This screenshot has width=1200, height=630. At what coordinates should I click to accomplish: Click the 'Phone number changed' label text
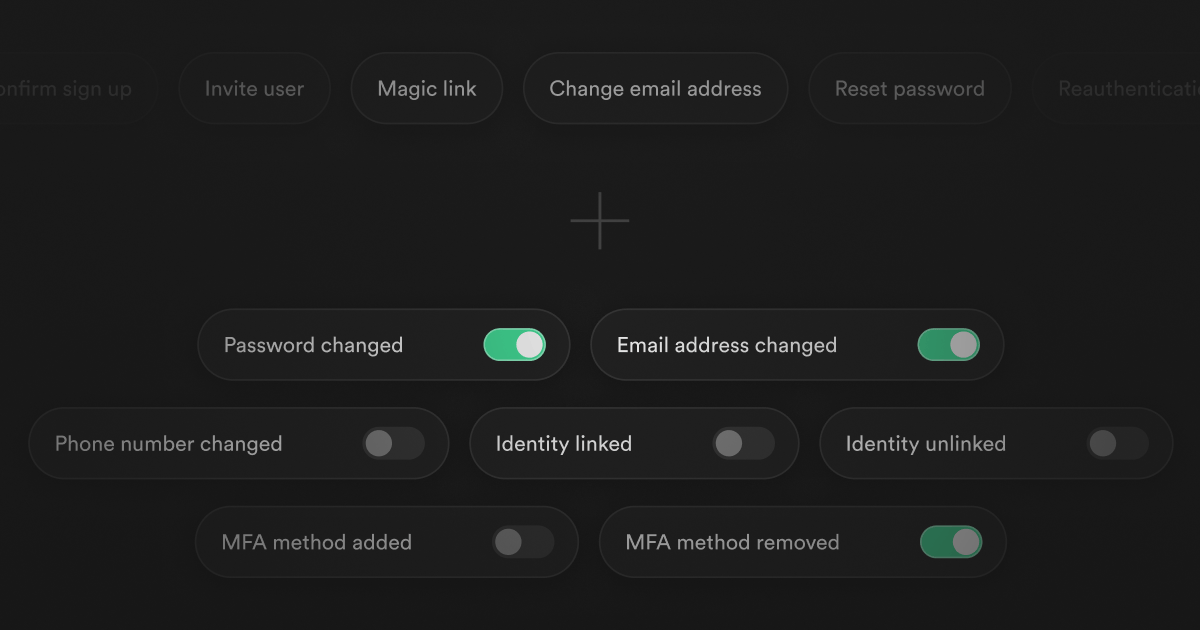(x=168, y=444)
